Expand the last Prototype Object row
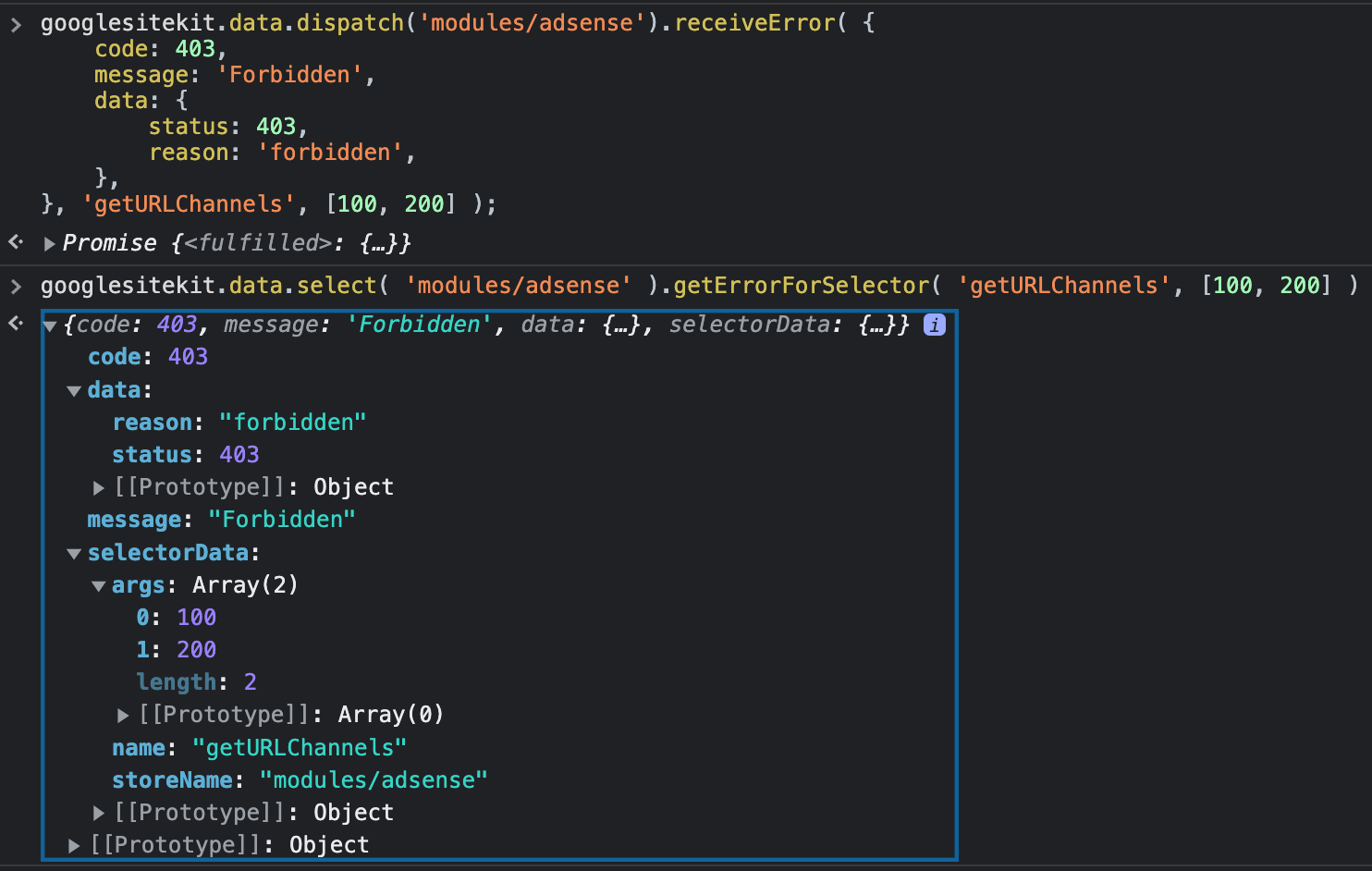This screenshot has height=871, width=1372. coord(74,846)
